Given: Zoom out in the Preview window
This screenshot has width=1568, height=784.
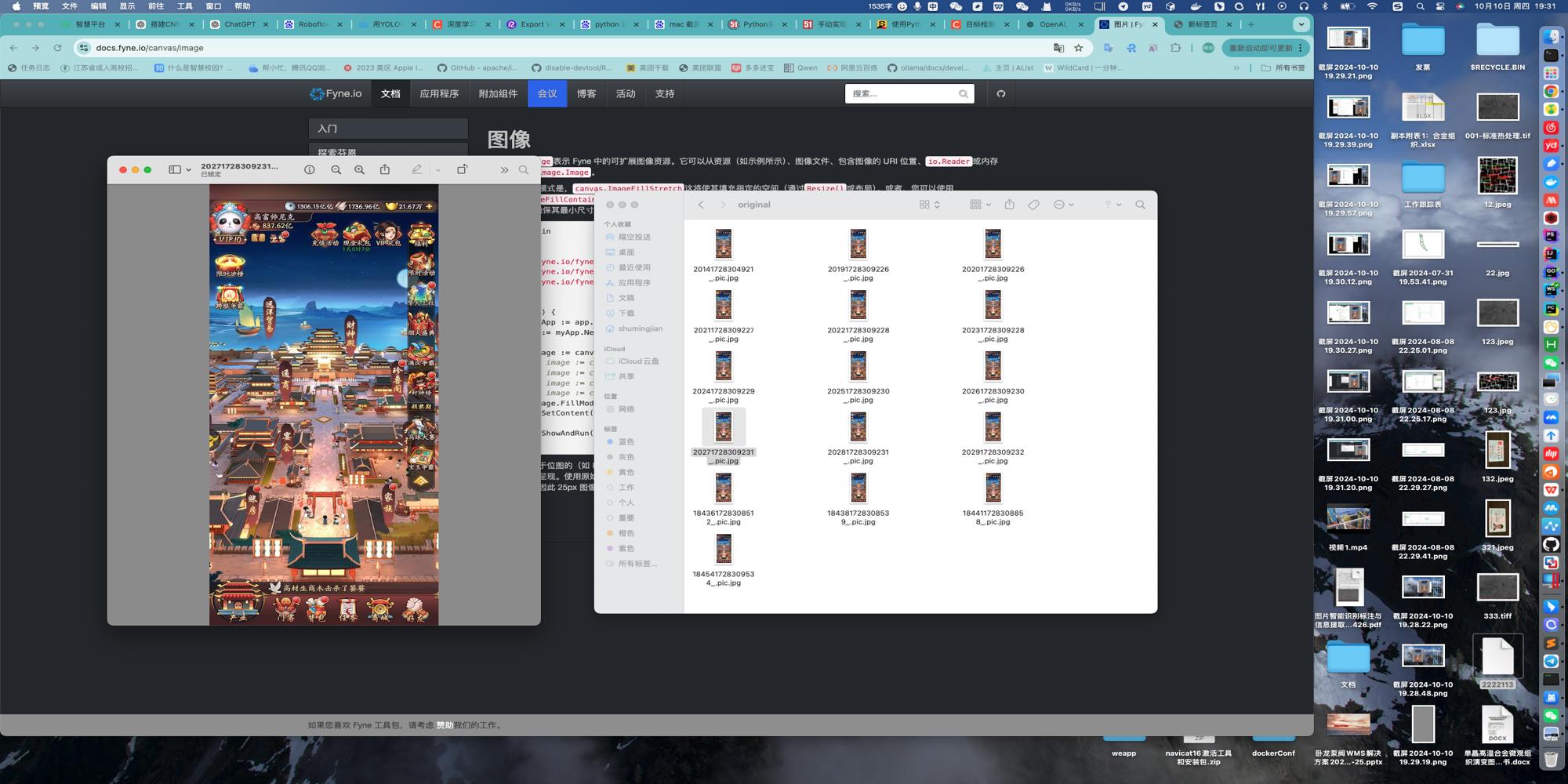Looking at the screenshot, I should [336, 170].
